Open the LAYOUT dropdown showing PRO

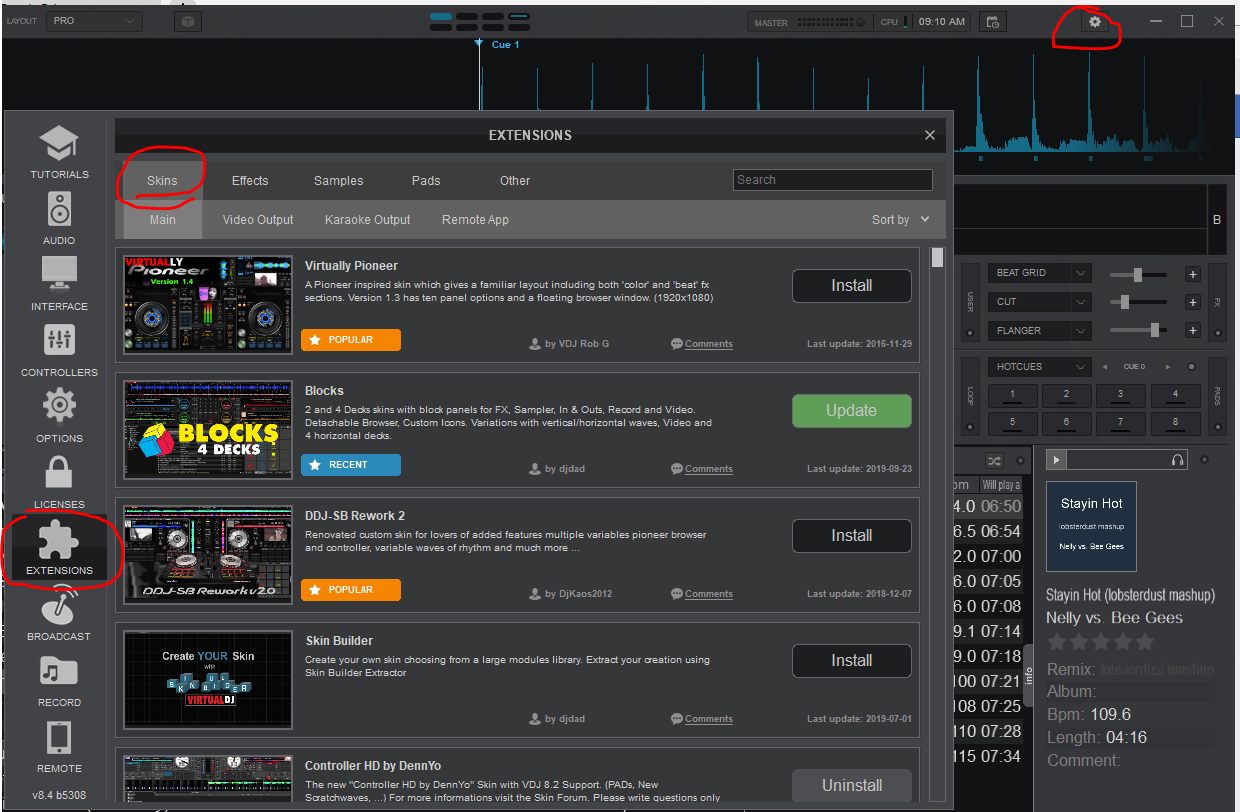point(93,20)
